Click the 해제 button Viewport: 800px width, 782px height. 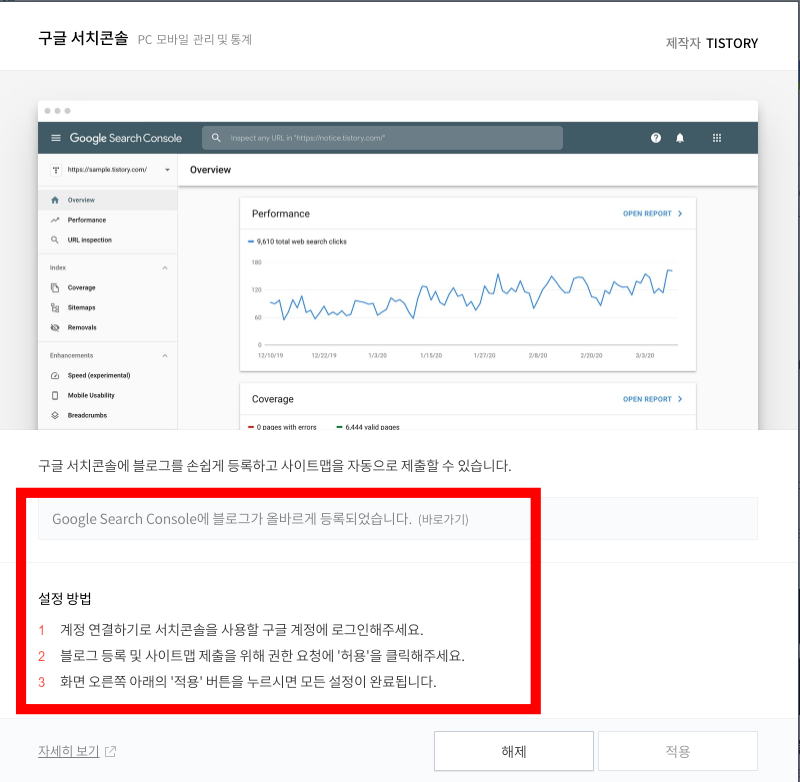(x=513, y=751)
